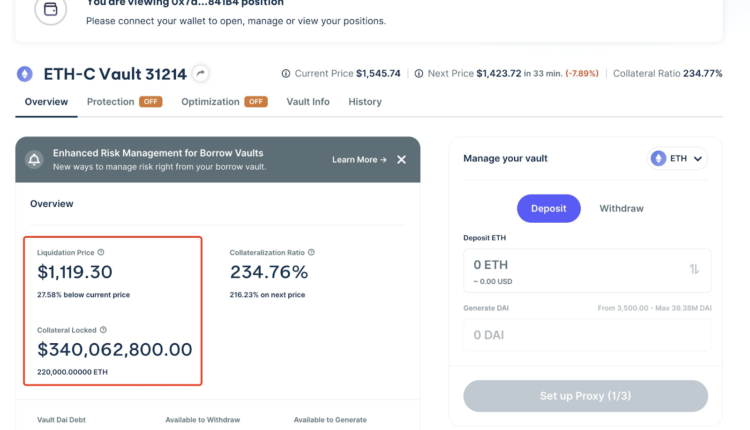Viewport: 750px width, 430px height.
Task: Click the info icon next to Next Price
Action: pyautogui.click(x=418, y=74)
